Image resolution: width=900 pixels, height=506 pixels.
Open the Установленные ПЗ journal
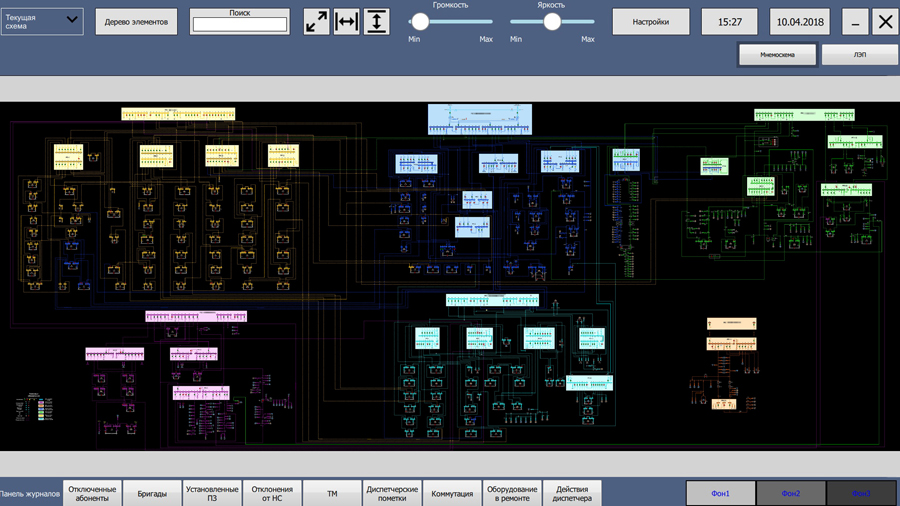click(212, 493)
